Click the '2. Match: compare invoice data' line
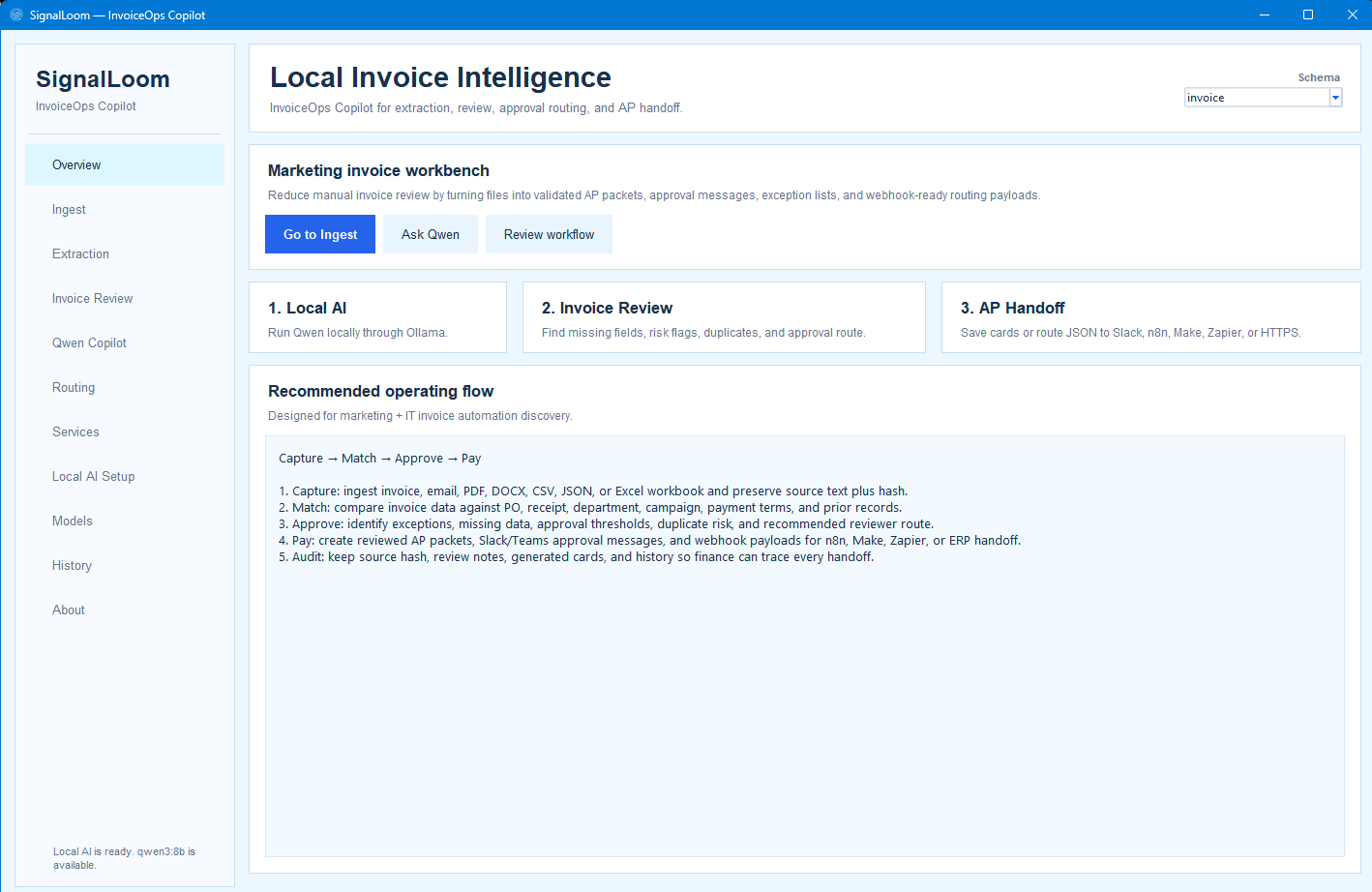This screenshot has width=1372, height=892. [x=590, y=508]
